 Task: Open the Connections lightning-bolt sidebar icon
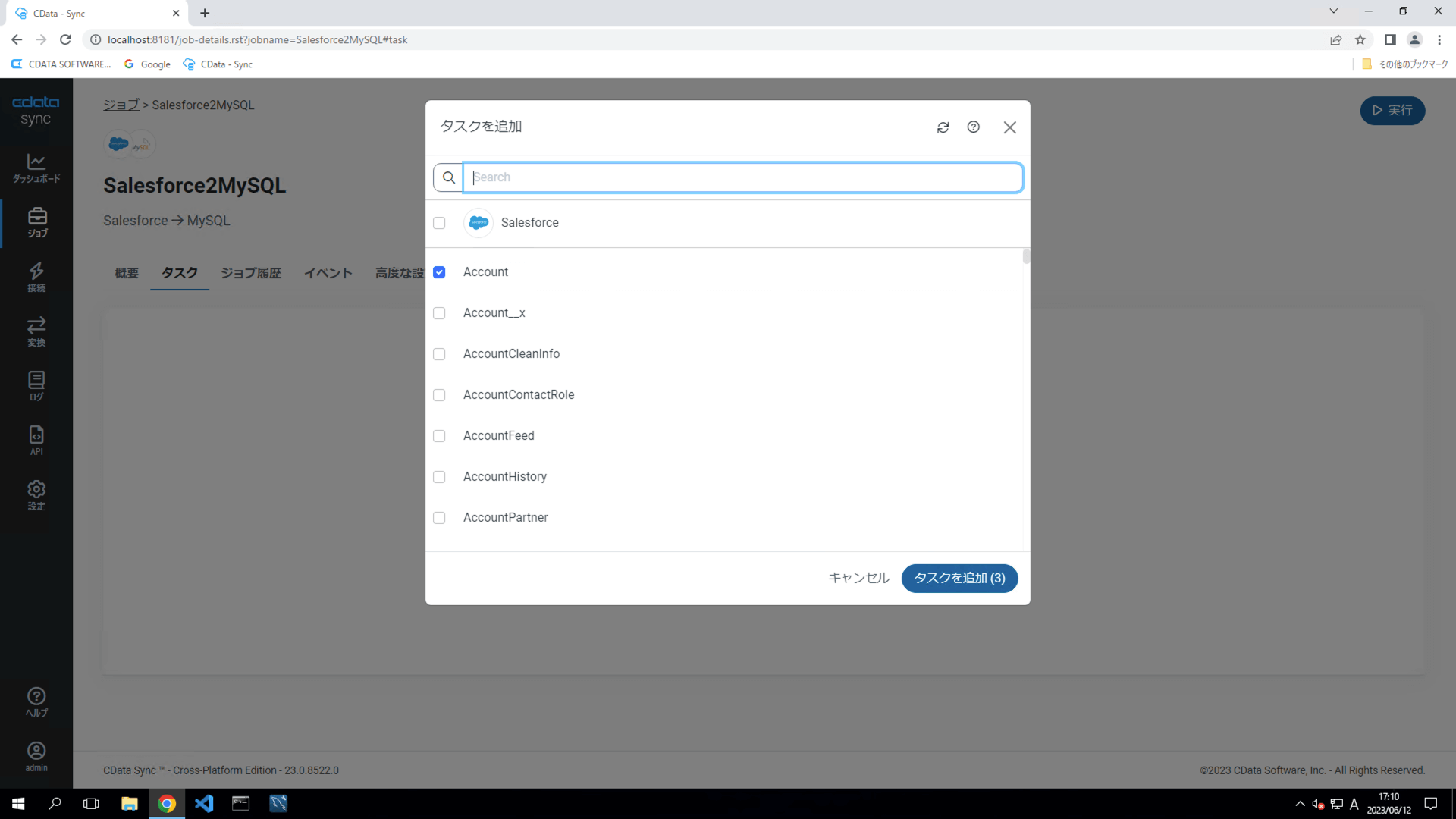(x=36, y=277)
